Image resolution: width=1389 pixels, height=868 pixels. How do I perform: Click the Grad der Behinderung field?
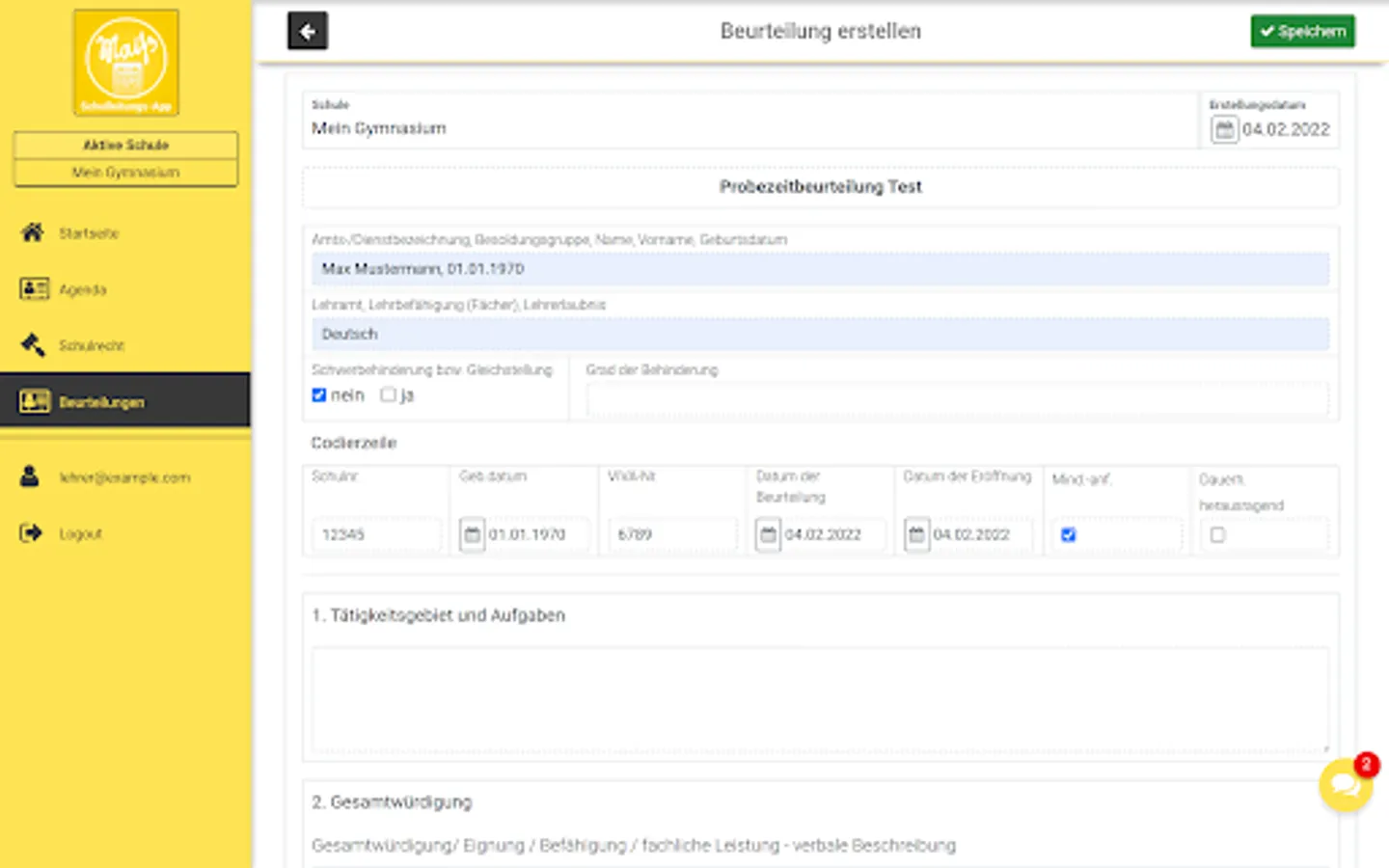click(x=956, y=397)
